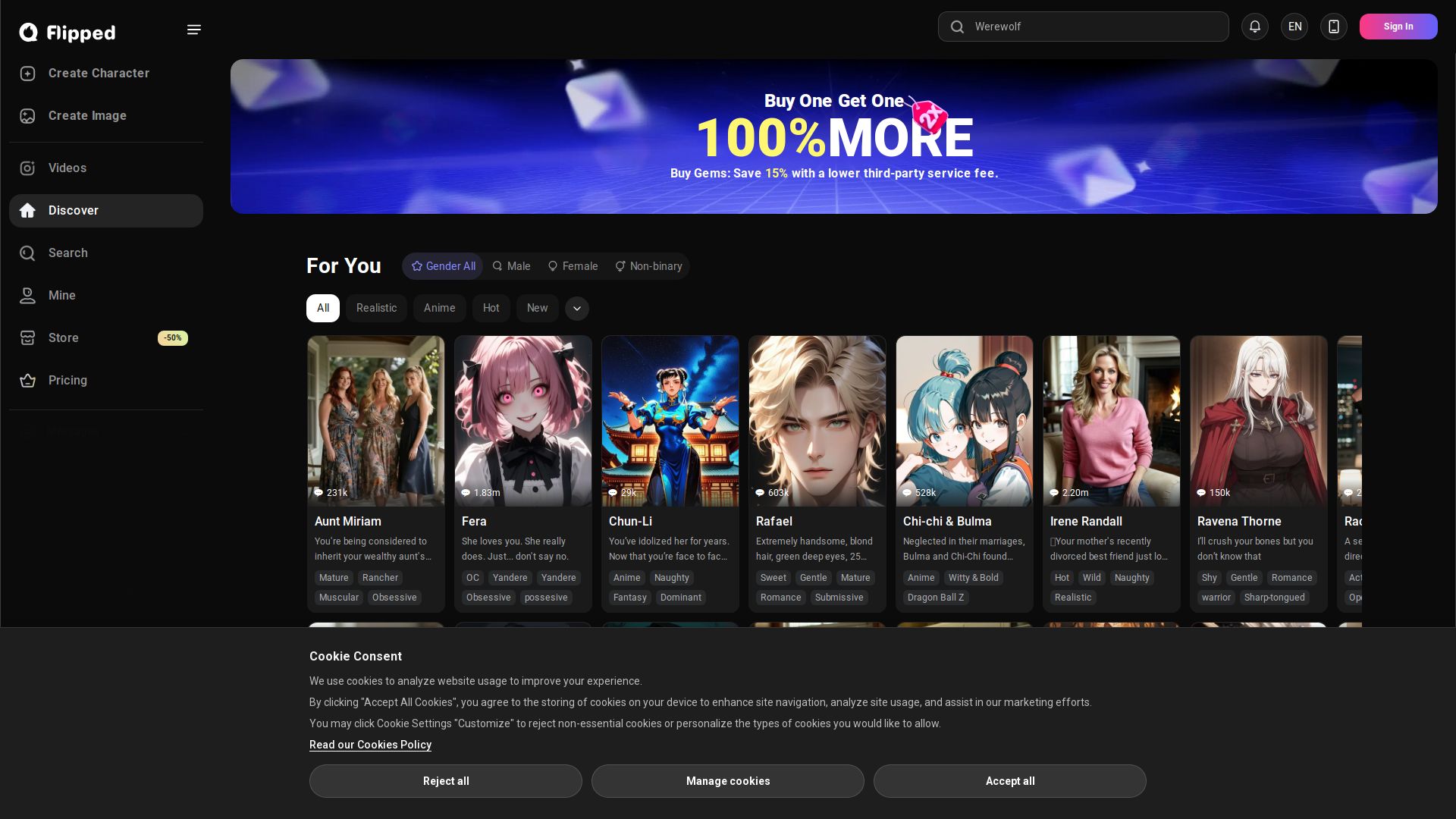Viewport: 1456px width, 819px height.
Task: Click the magnifier icon in search bar
Action: tap(957, 27)
